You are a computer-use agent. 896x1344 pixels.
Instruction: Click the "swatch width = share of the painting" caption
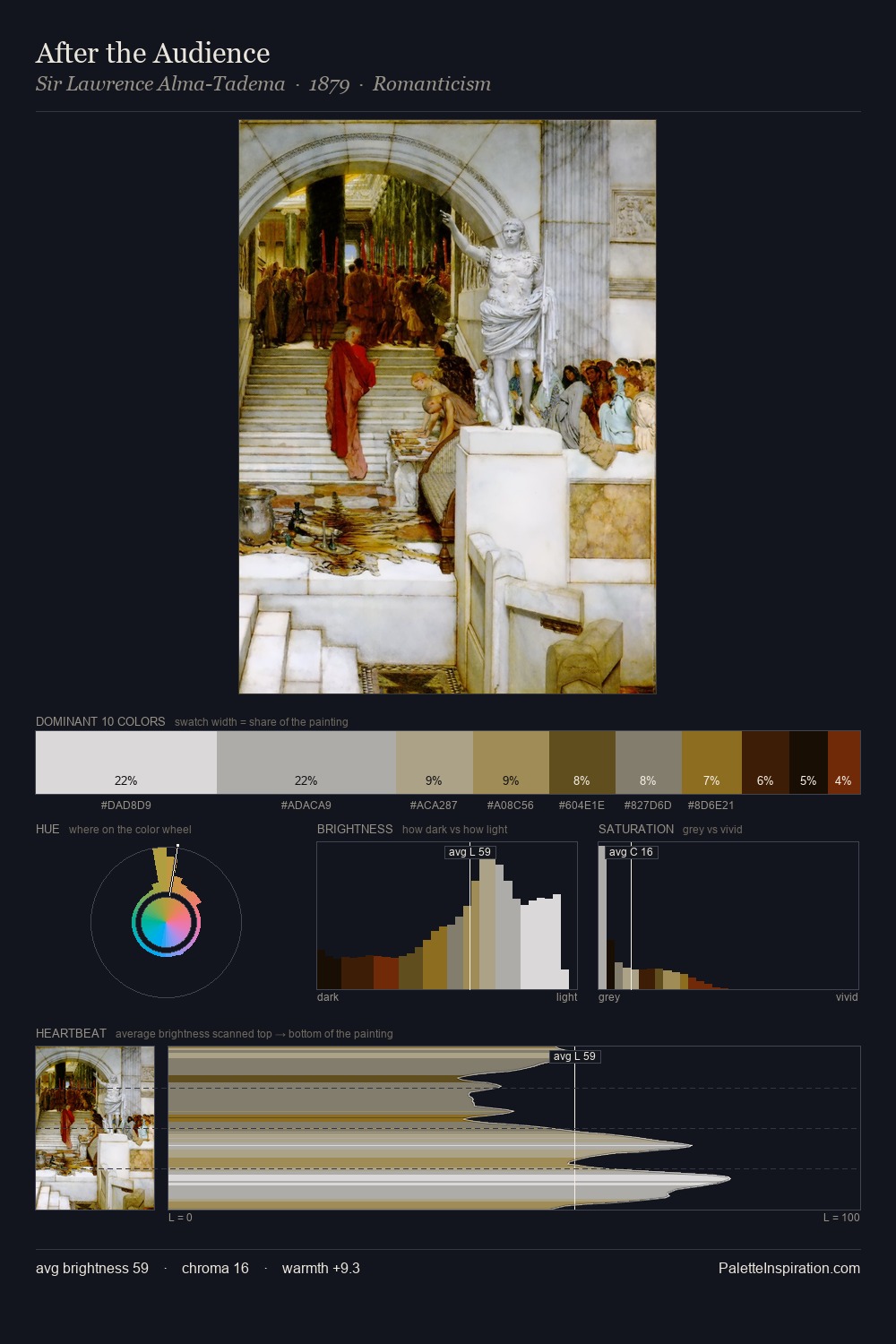coord(262,722)
